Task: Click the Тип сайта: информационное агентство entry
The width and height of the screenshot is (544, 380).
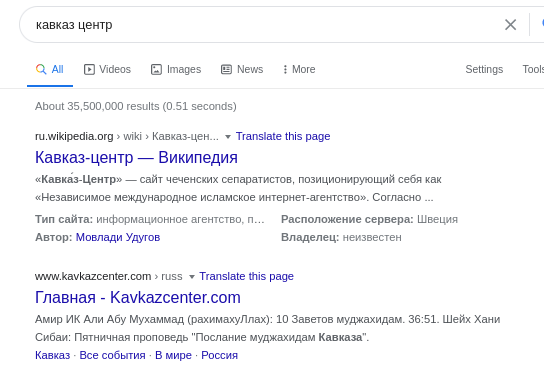Action: (150, 219)
